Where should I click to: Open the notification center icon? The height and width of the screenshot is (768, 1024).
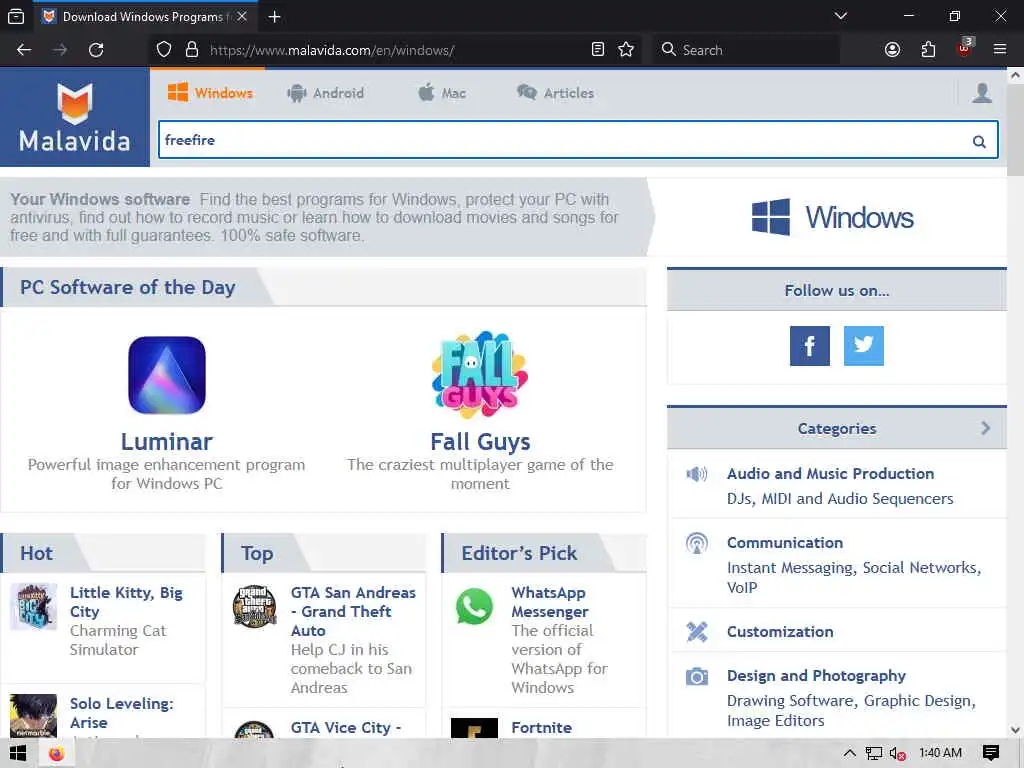[990, 753]
